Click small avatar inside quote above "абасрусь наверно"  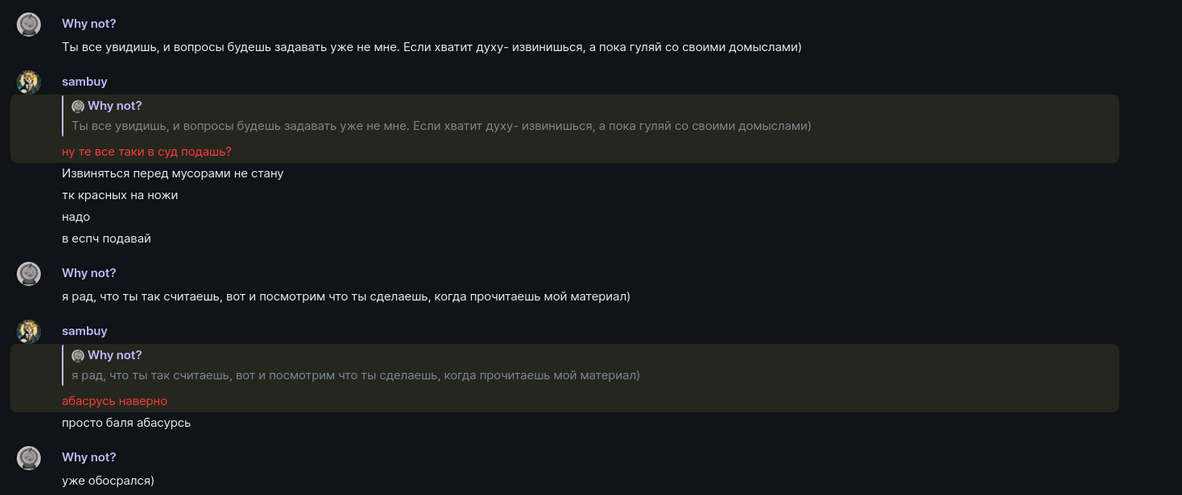(78, 356)
